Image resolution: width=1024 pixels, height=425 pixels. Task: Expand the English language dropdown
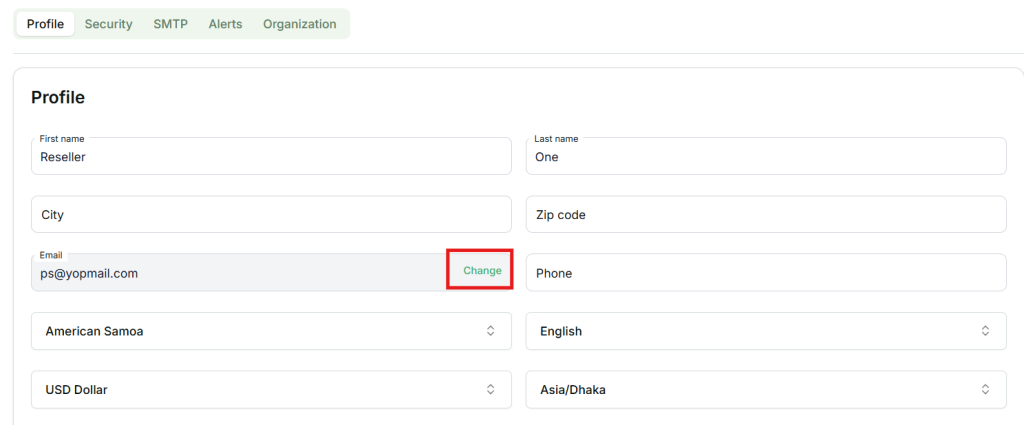[x=765, y=331]
